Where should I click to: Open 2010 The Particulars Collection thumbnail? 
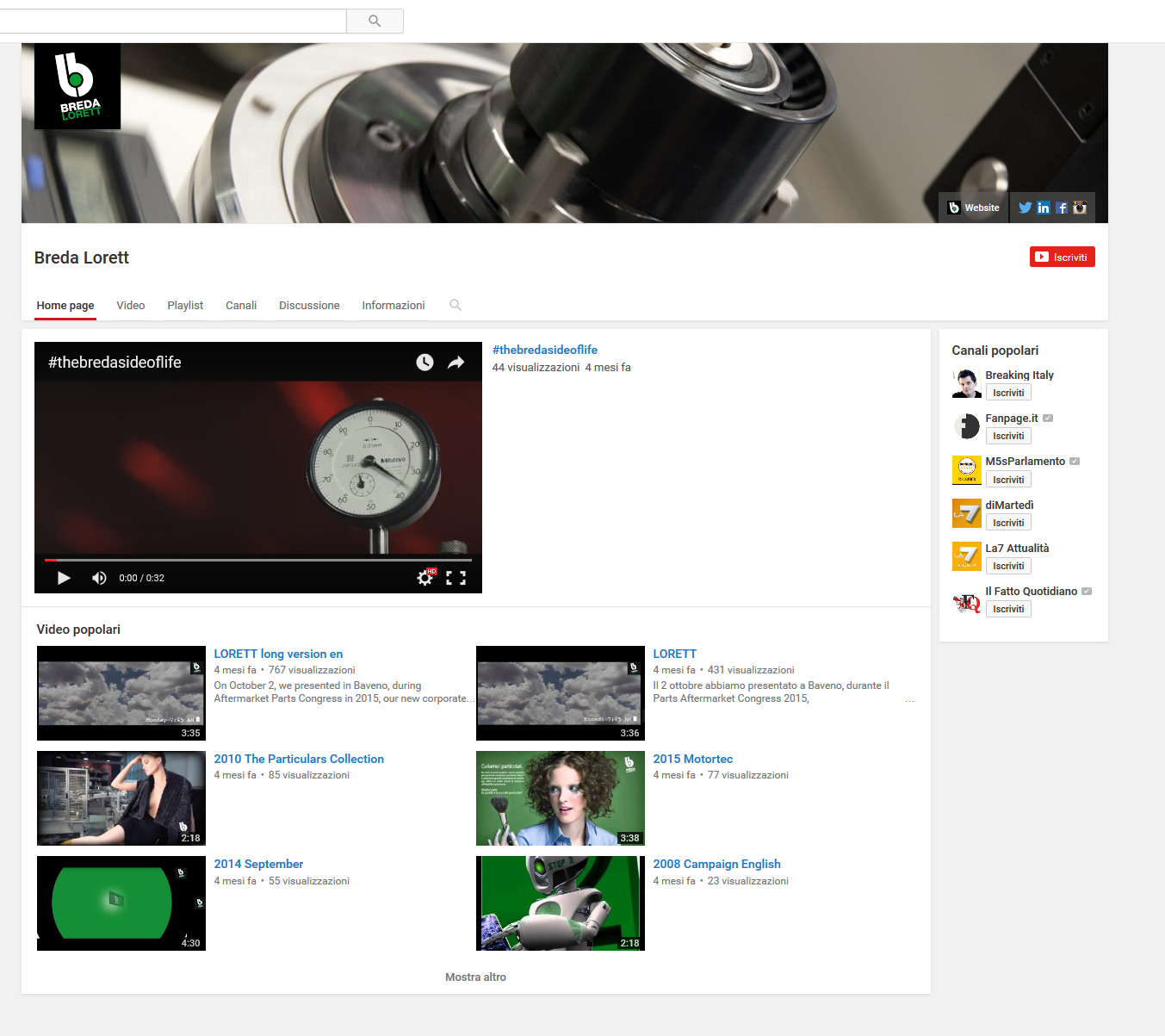[121, 798]
